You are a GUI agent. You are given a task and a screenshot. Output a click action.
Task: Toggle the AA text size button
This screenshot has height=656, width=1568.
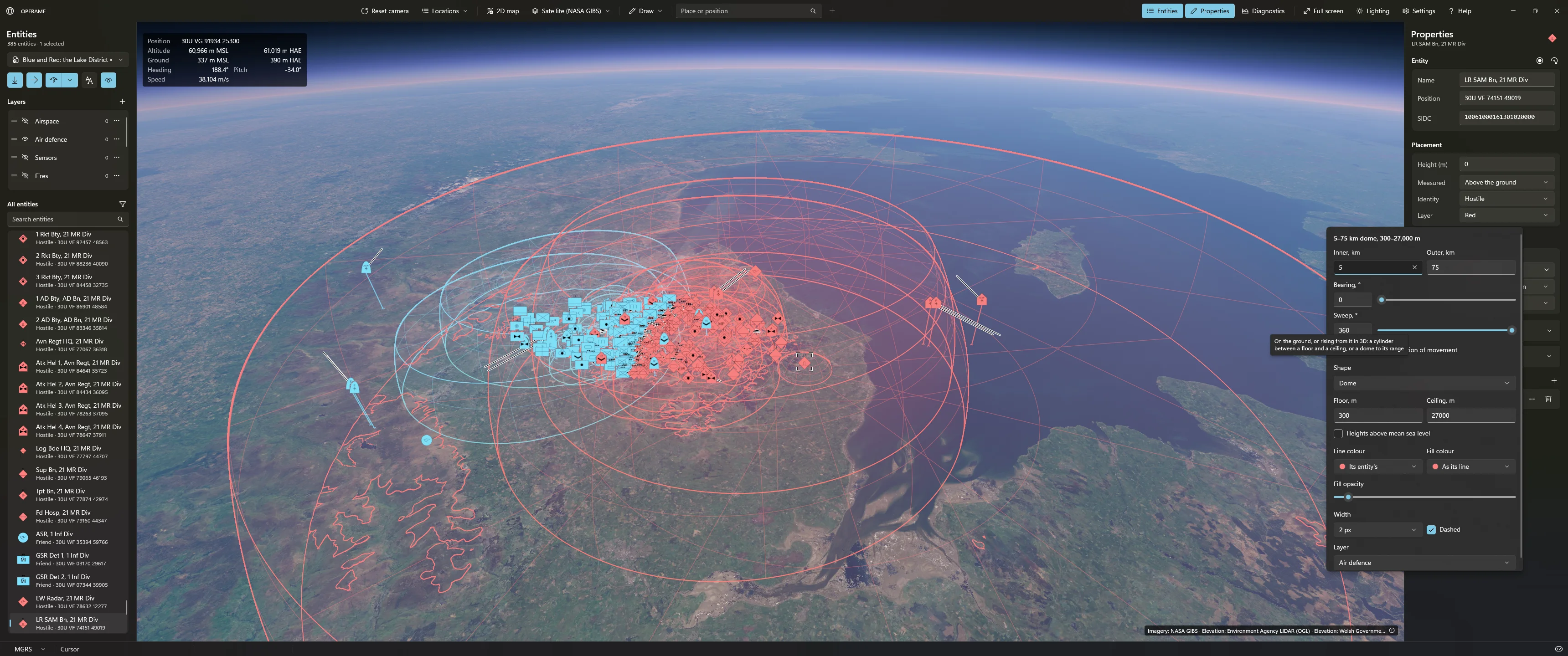[89, 80]
